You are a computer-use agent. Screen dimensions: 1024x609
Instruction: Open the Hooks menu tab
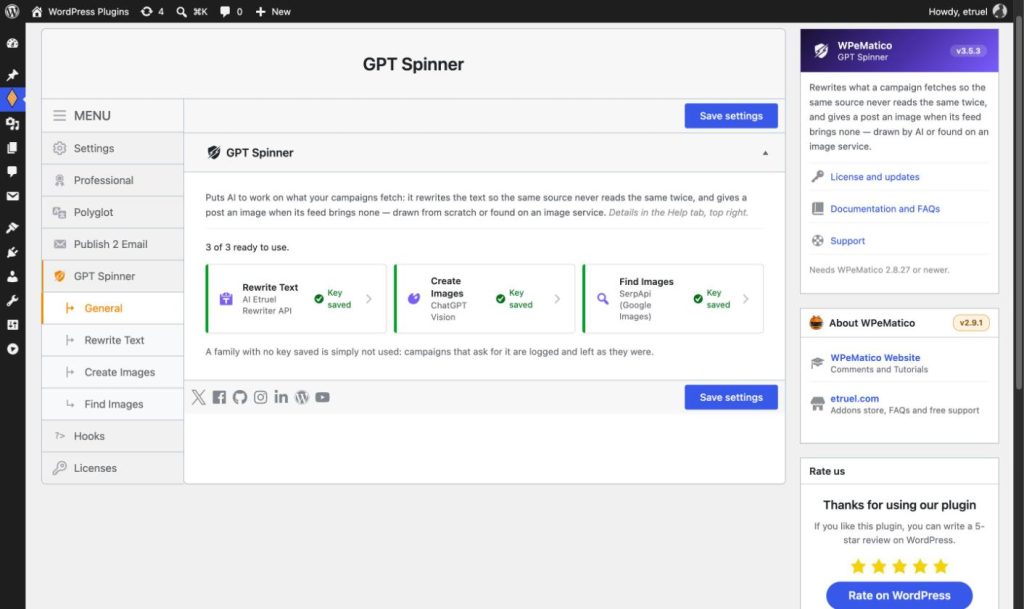click(112, 436)
